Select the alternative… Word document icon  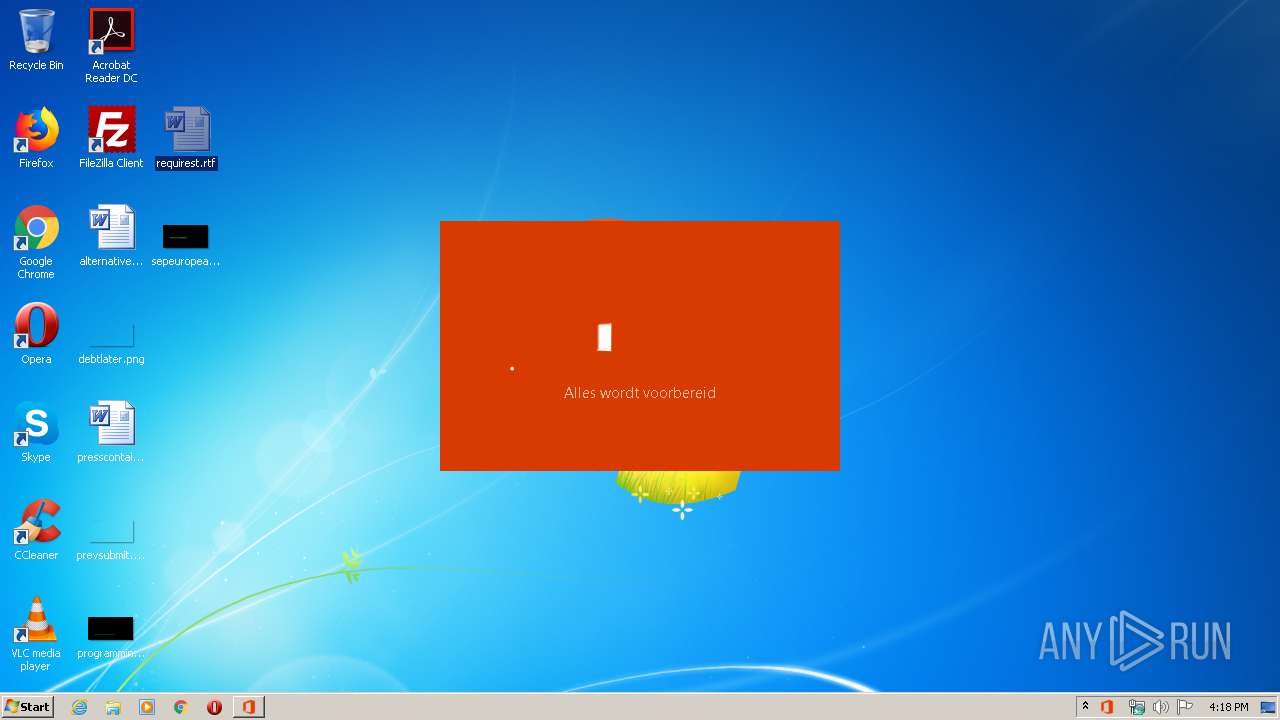click(x=111, y=236)
